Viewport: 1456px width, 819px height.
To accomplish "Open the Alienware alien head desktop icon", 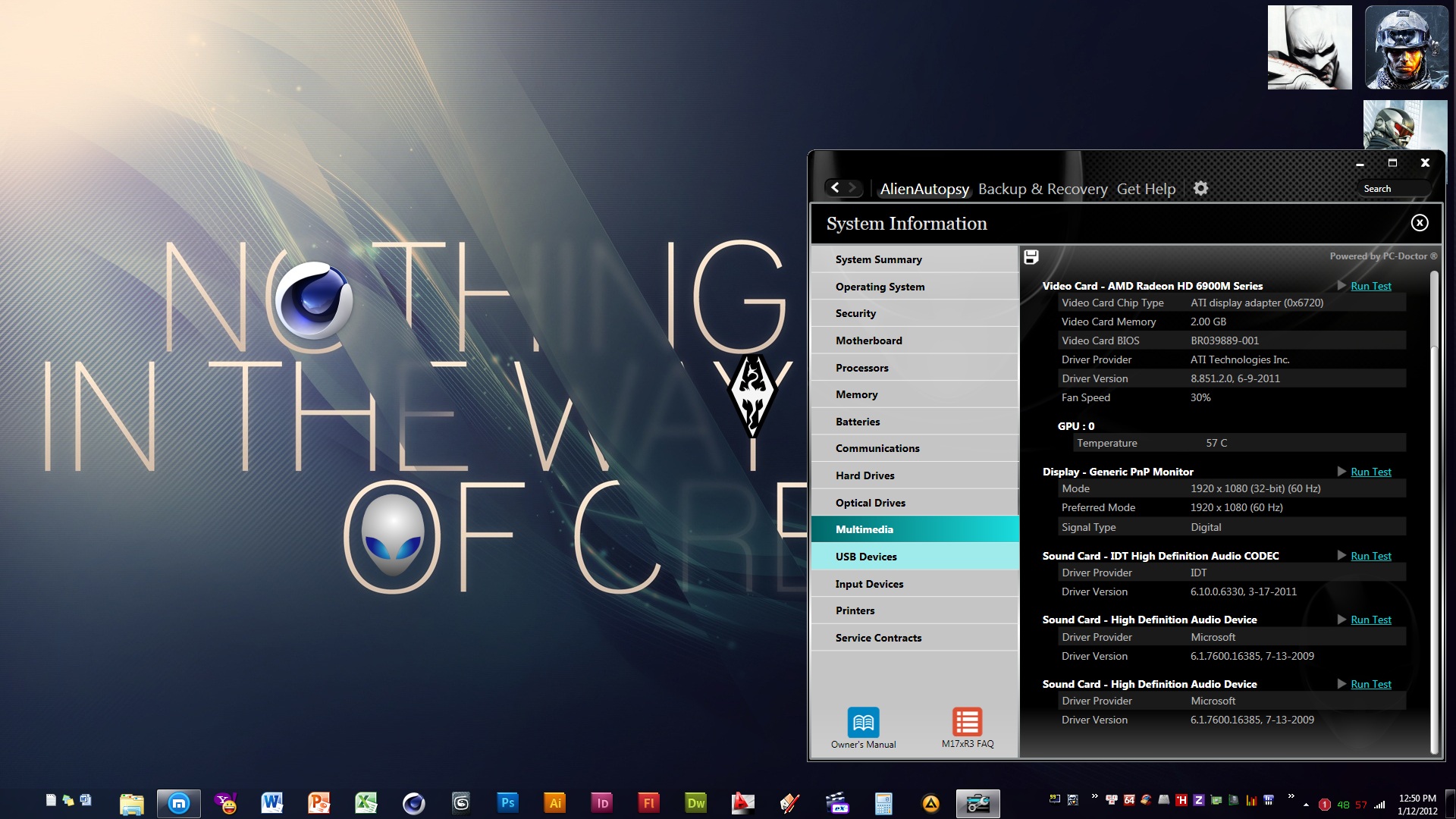I will tap(393, 535).
